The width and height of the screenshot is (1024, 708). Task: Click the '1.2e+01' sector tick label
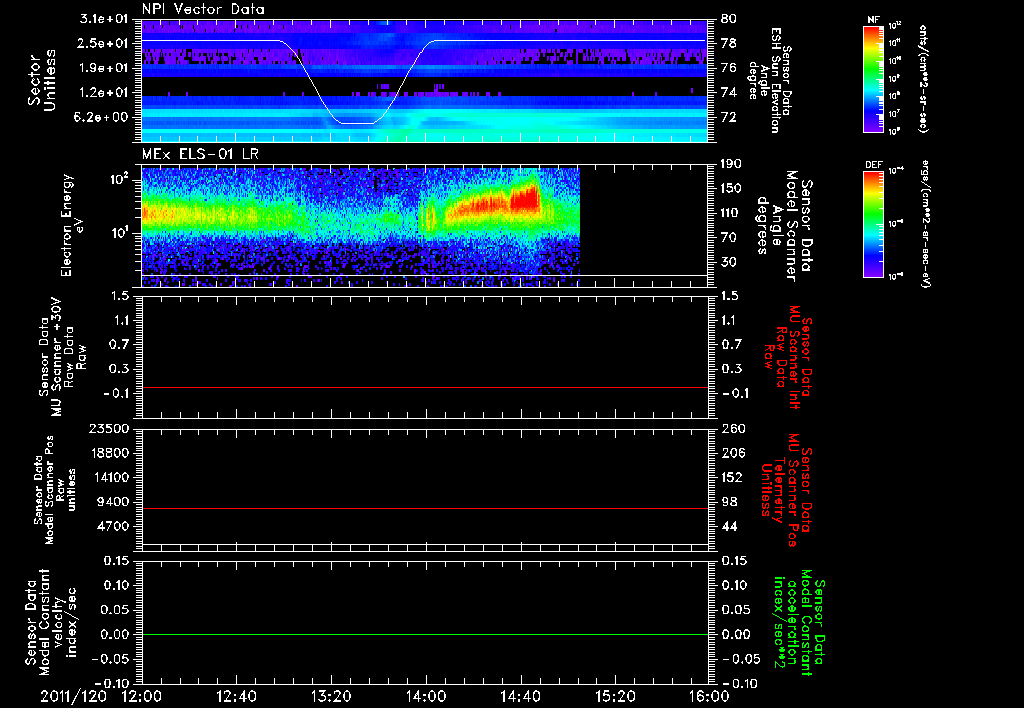coord(104,93)
